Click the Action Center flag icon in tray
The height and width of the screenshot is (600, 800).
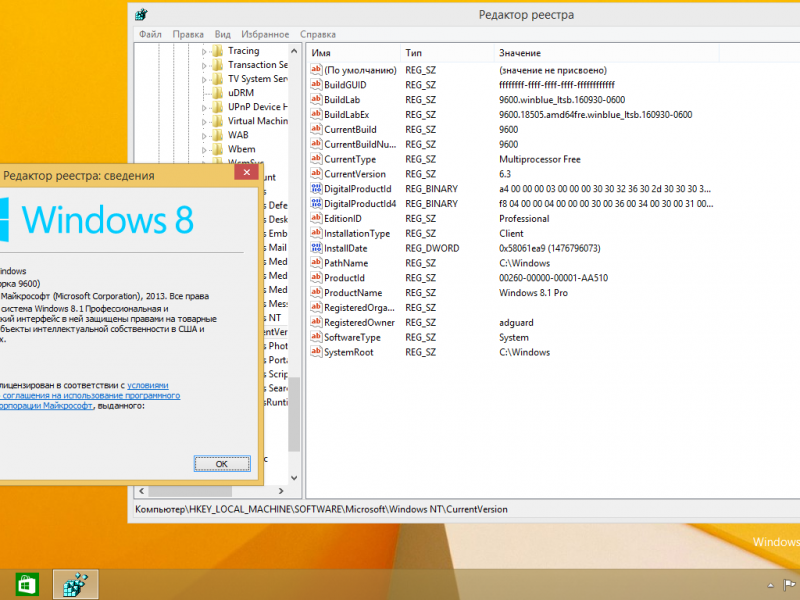point(789,585)
